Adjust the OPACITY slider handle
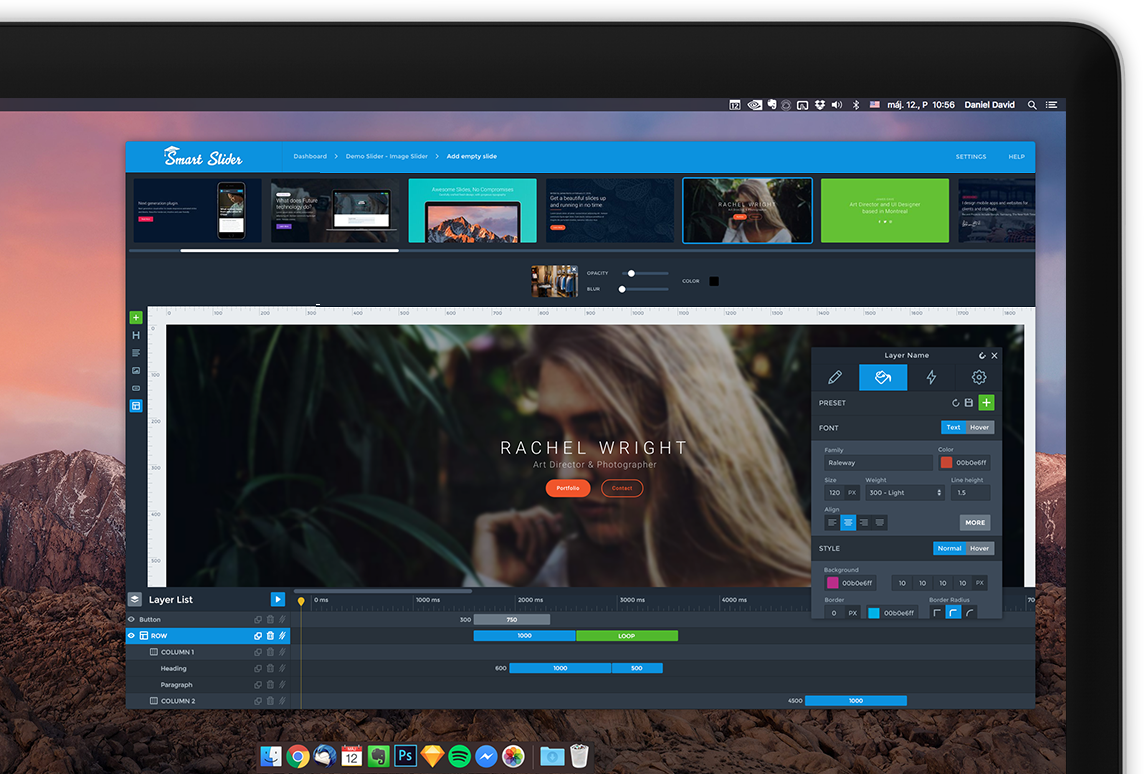 click(x=631, y=274)
